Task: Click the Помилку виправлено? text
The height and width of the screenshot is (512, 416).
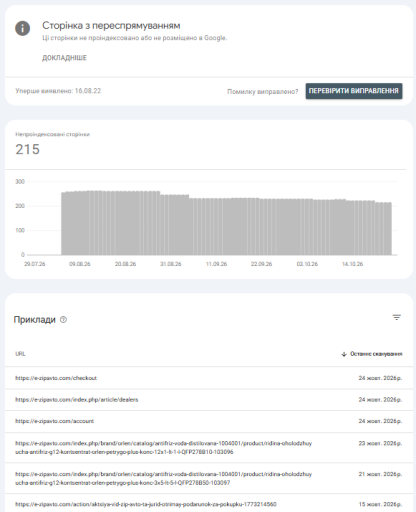Action: pyautogui.click(x=263, y=91)
